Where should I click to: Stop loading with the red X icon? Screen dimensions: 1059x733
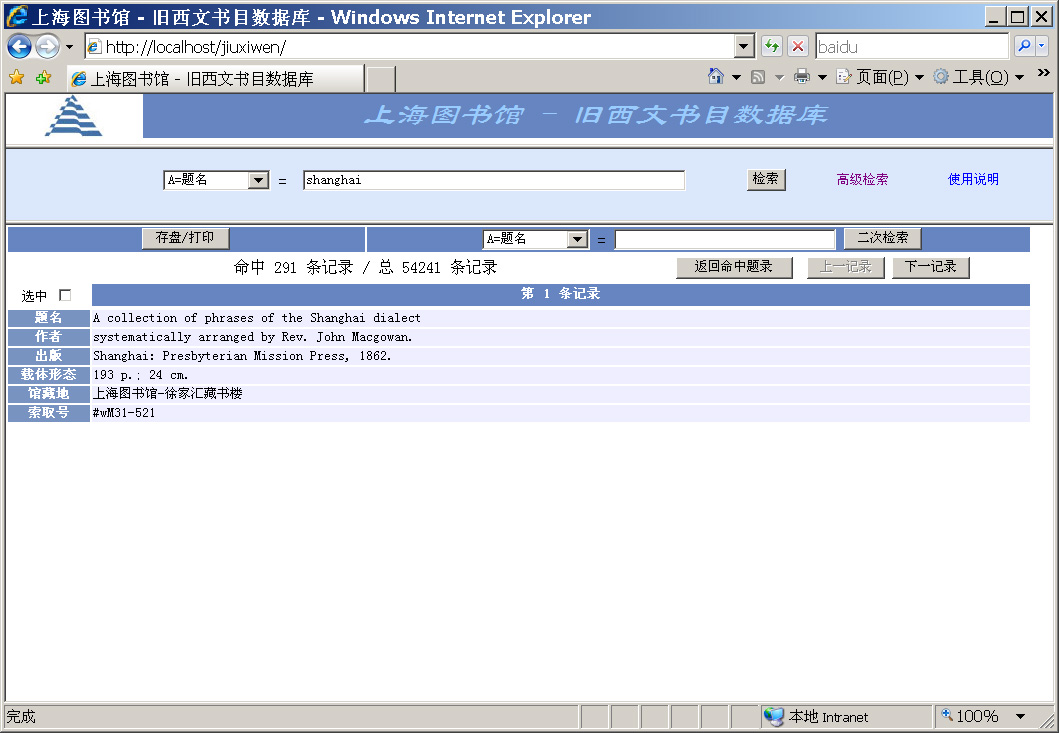(798, 47)
